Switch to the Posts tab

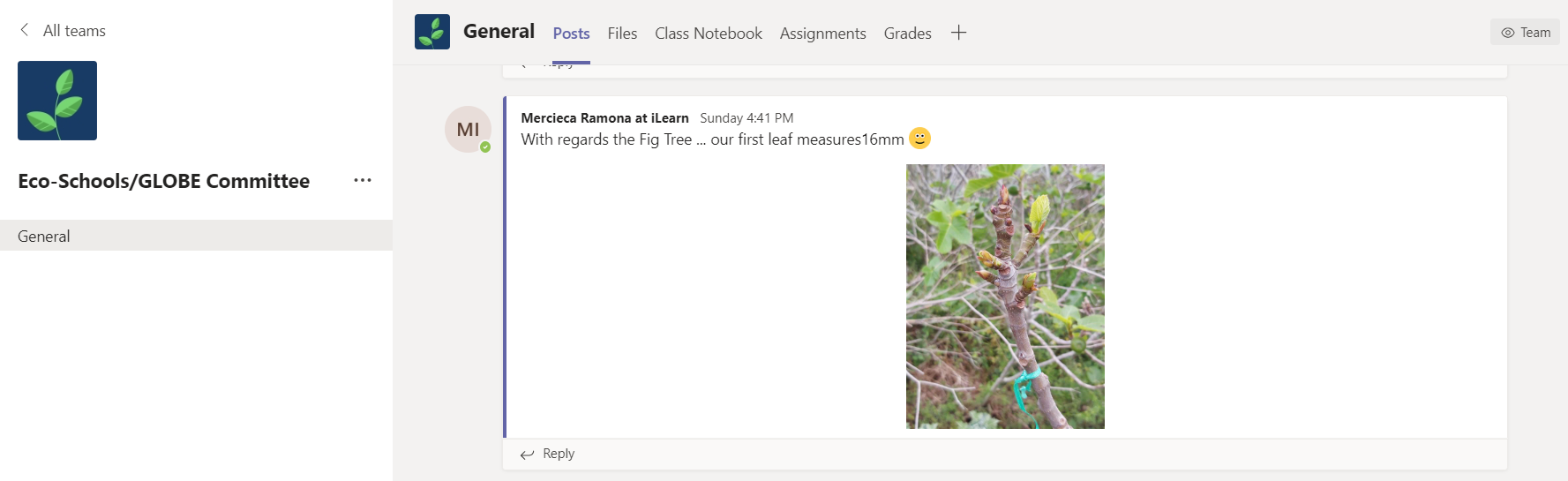click(x=571, y=34)
